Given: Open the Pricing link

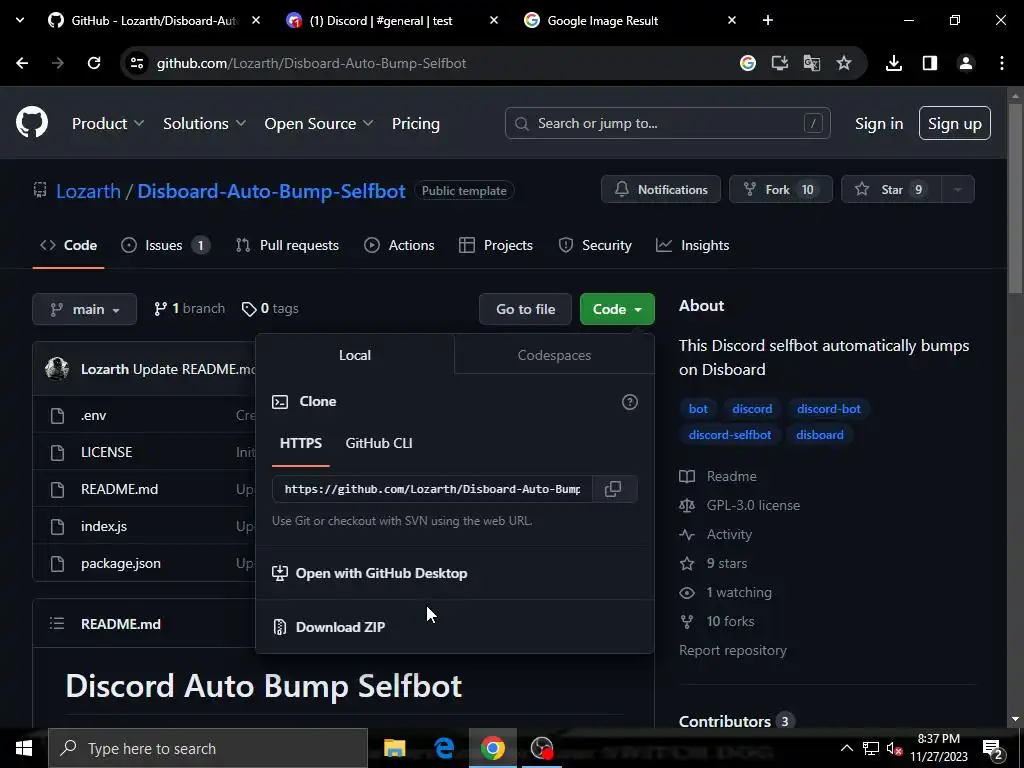Looking at the screenshot, I should point(416,123).
